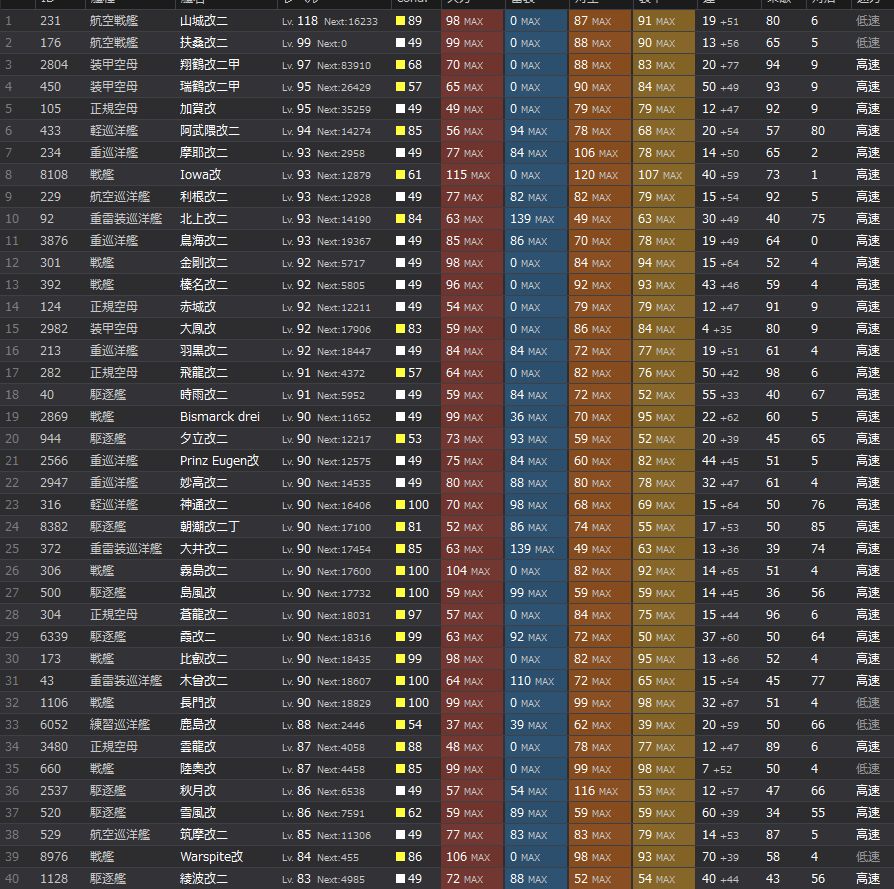Select the level text Next:455
Image resolution: width=894 pixels, height=889 pixels.
click(x=338, y=857)
